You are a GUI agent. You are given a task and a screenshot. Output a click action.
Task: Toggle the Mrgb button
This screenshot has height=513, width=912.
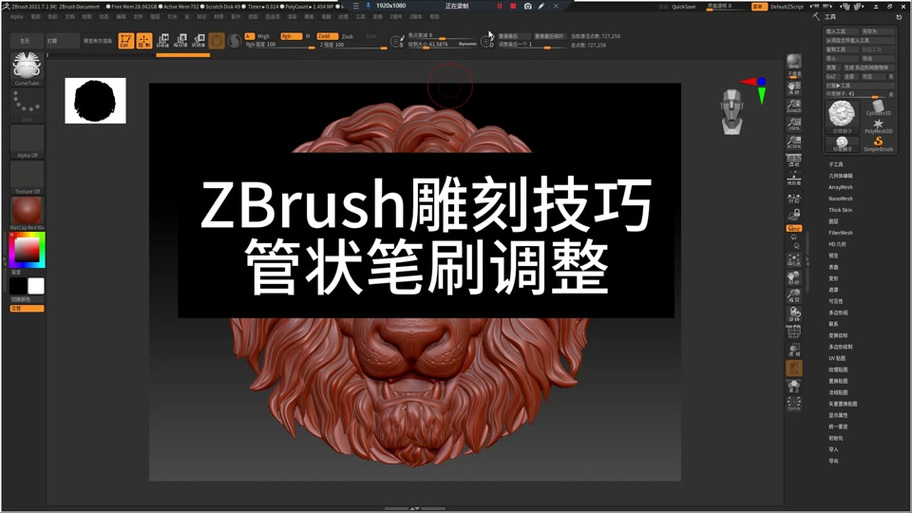point(263,36)
